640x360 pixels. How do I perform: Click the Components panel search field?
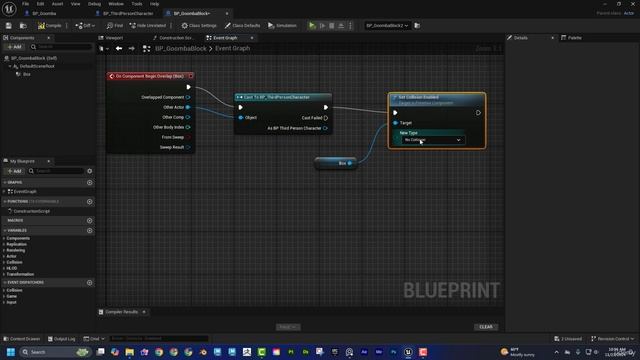coord(61,47)
